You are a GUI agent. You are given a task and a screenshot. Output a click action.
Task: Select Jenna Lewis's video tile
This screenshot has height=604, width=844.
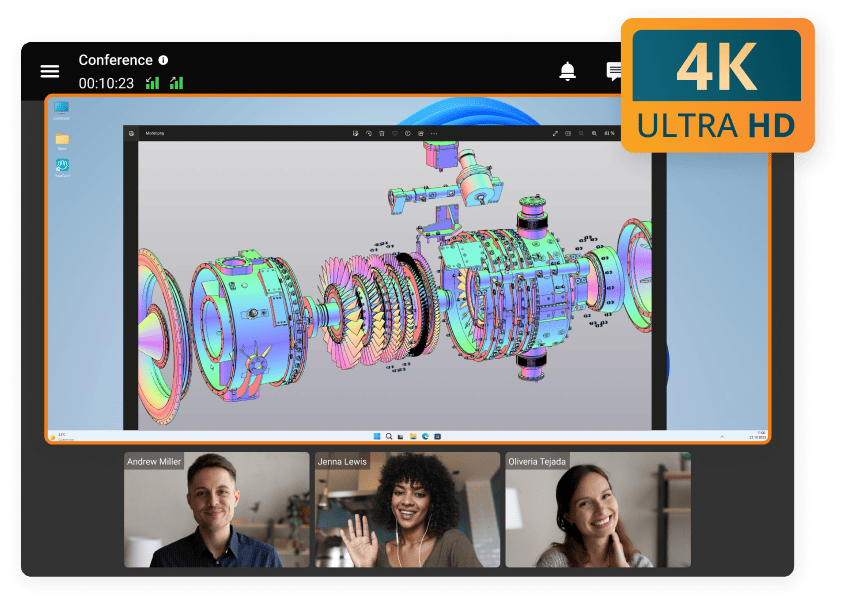coord(407,509)
